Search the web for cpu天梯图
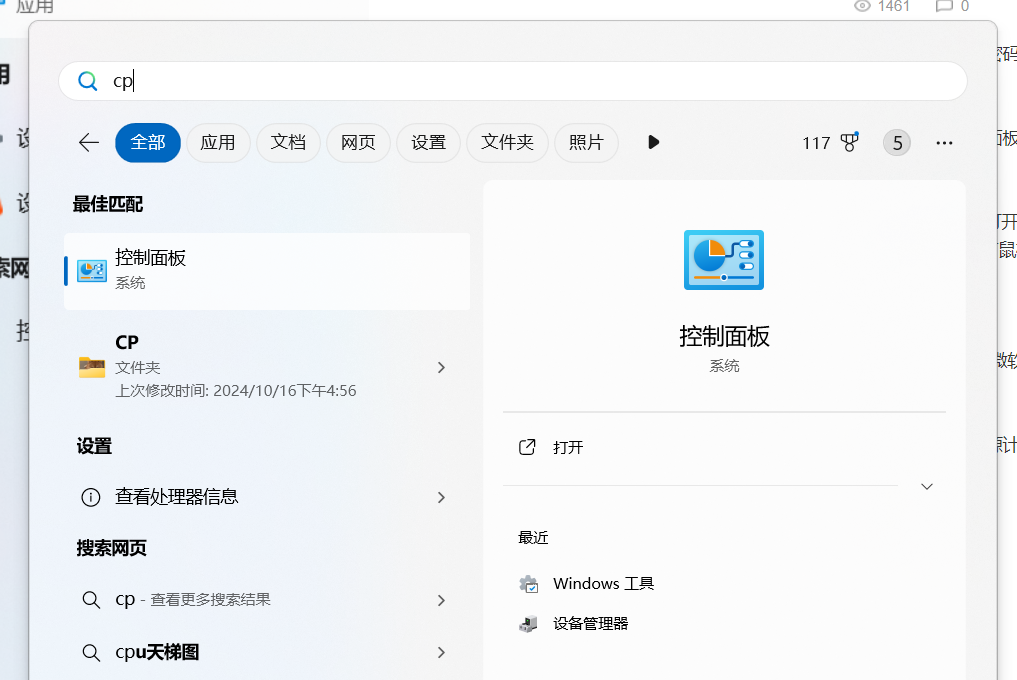Viewport: 1017px width, 680px height. coord(267,652)
